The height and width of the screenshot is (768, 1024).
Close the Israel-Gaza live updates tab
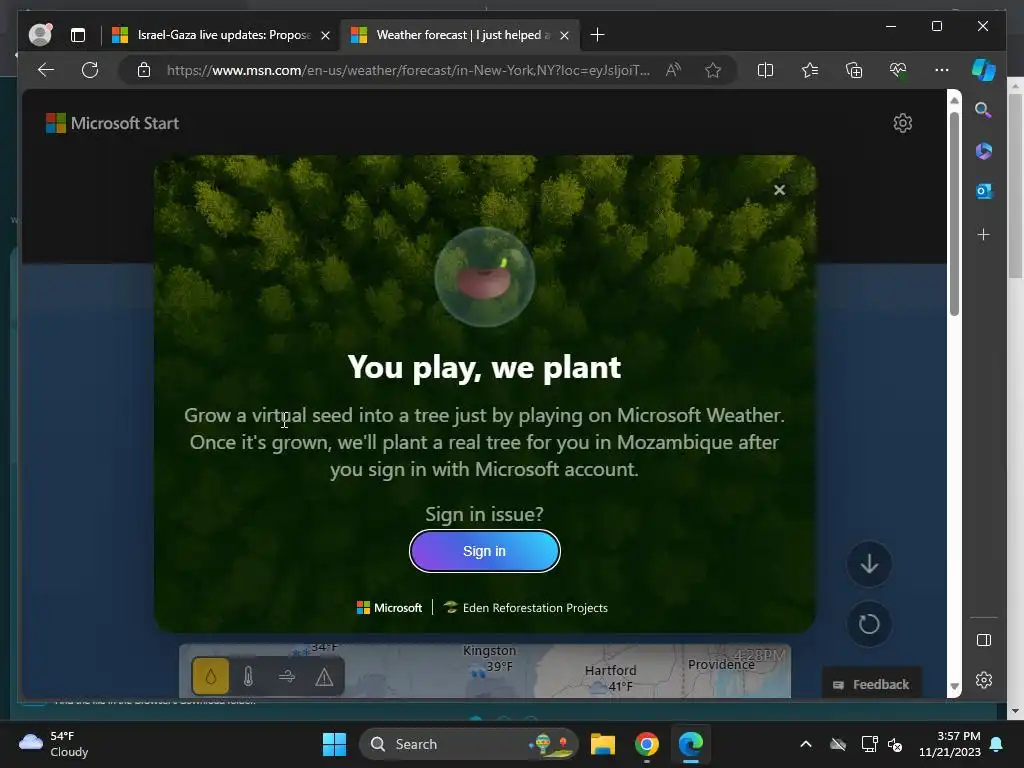point(325,35)
